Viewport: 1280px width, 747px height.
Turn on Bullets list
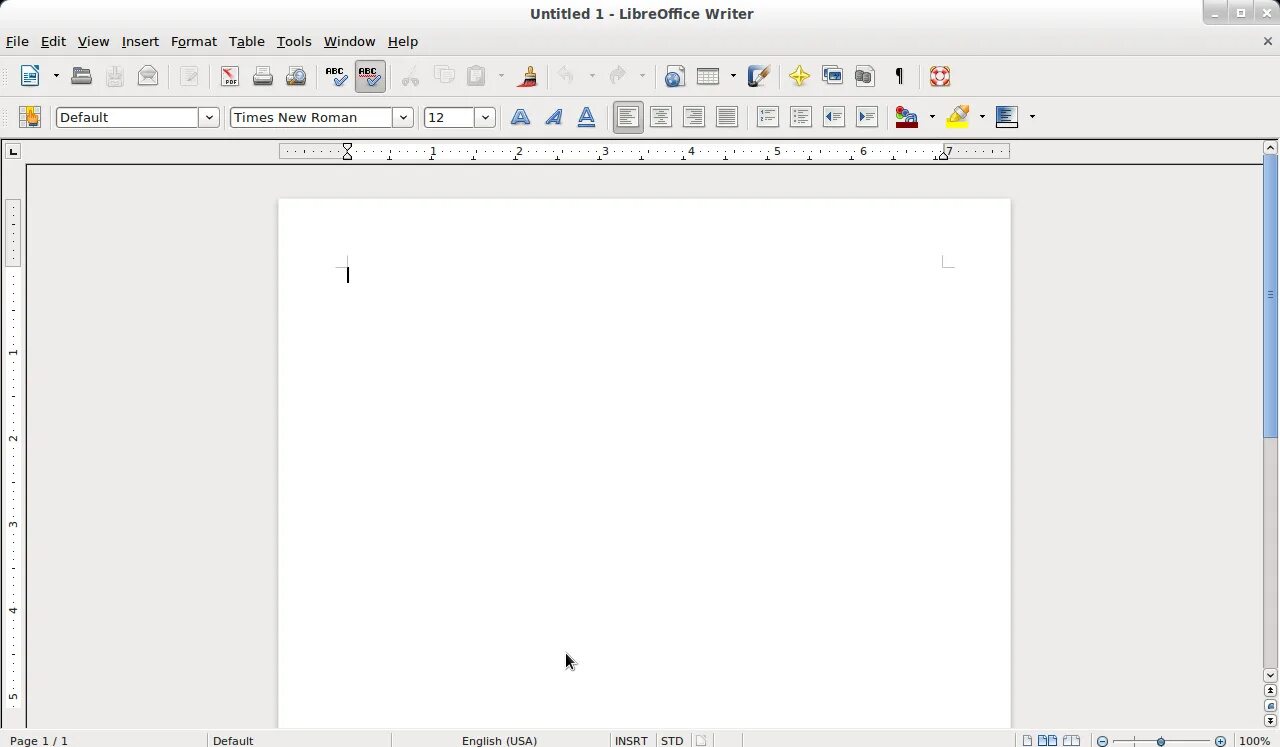click(x=801, y=117)
